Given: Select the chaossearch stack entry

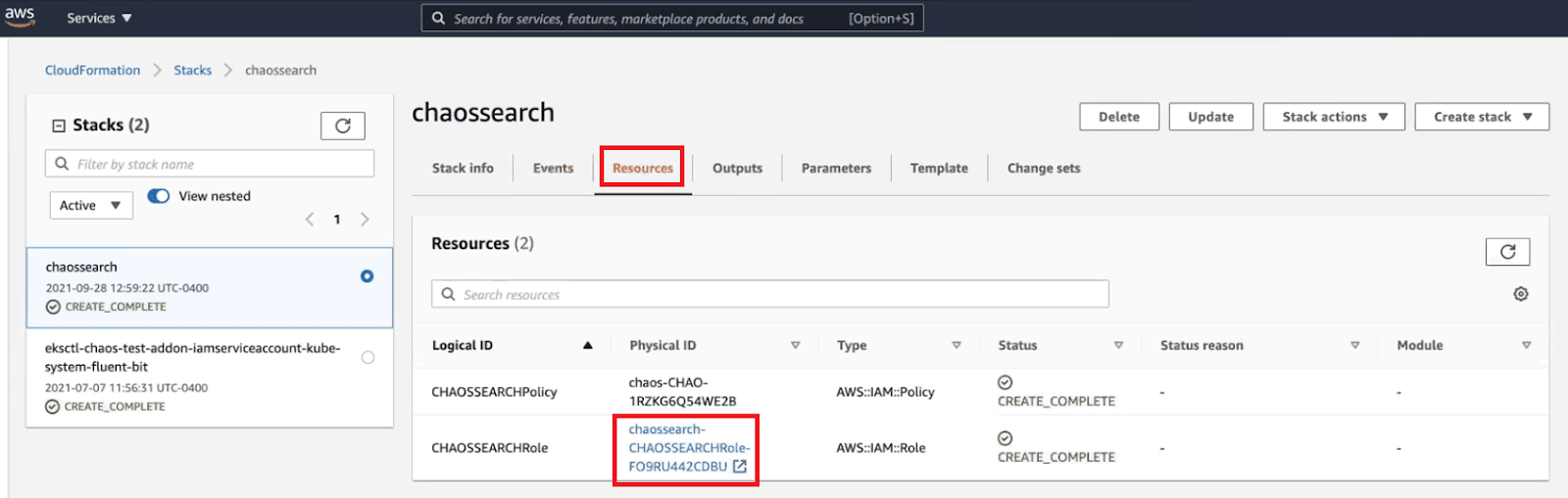Looking at the screenshot, I should pos(210,287).
